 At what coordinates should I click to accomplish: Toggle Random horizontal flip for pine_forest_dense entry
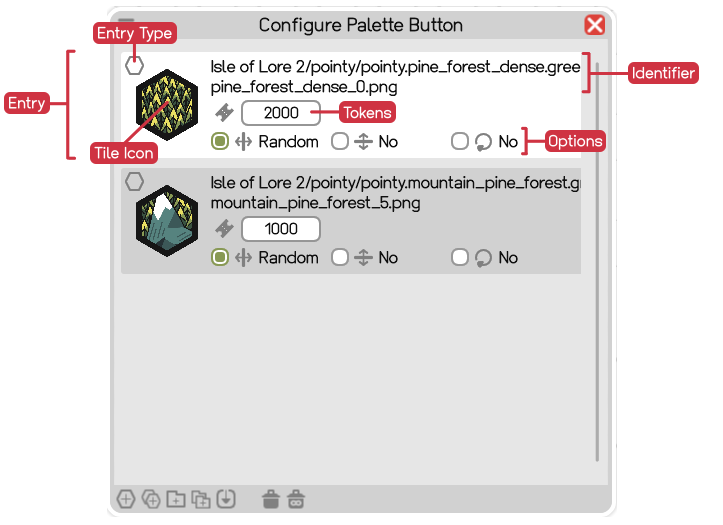[220, 142]
